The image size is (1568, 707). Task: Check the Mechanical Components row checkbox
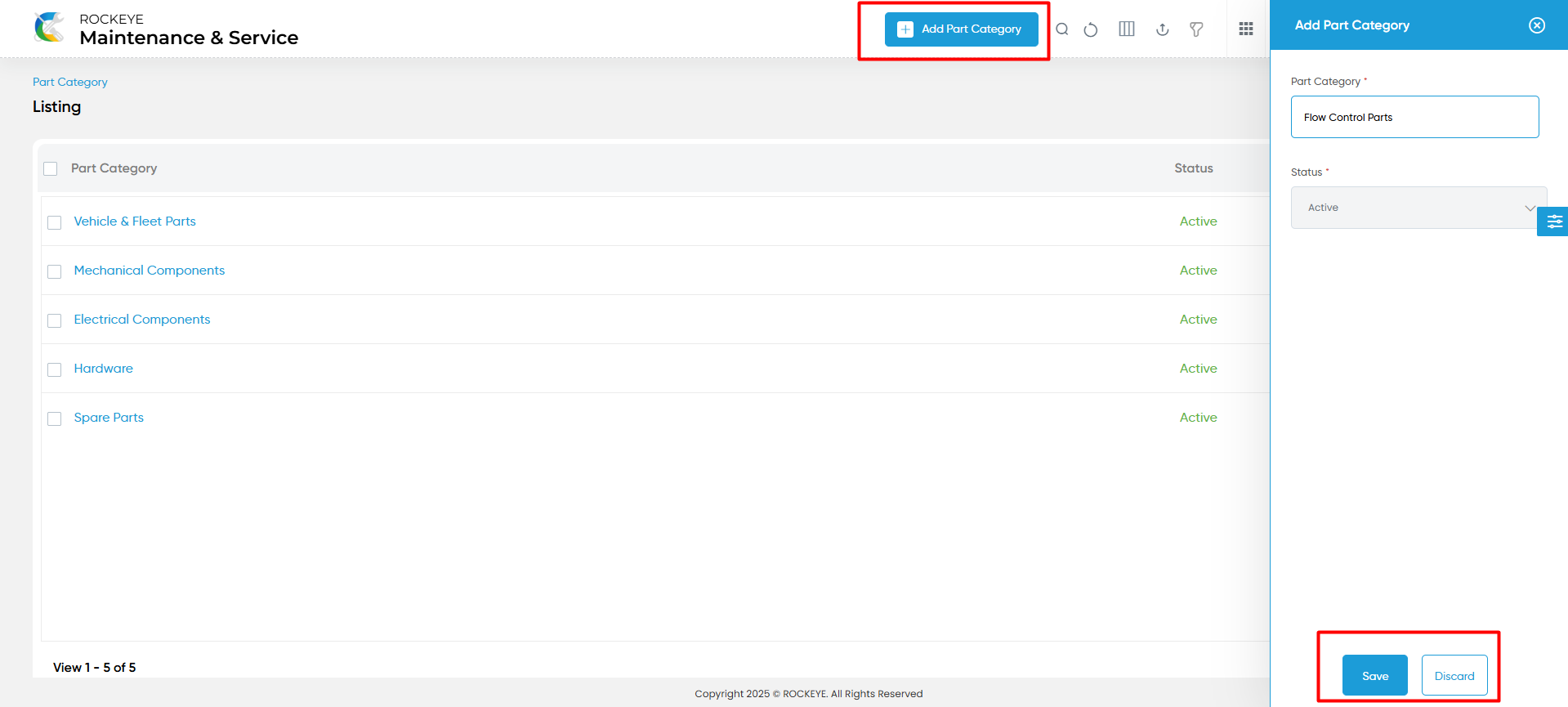coord(55,271)
